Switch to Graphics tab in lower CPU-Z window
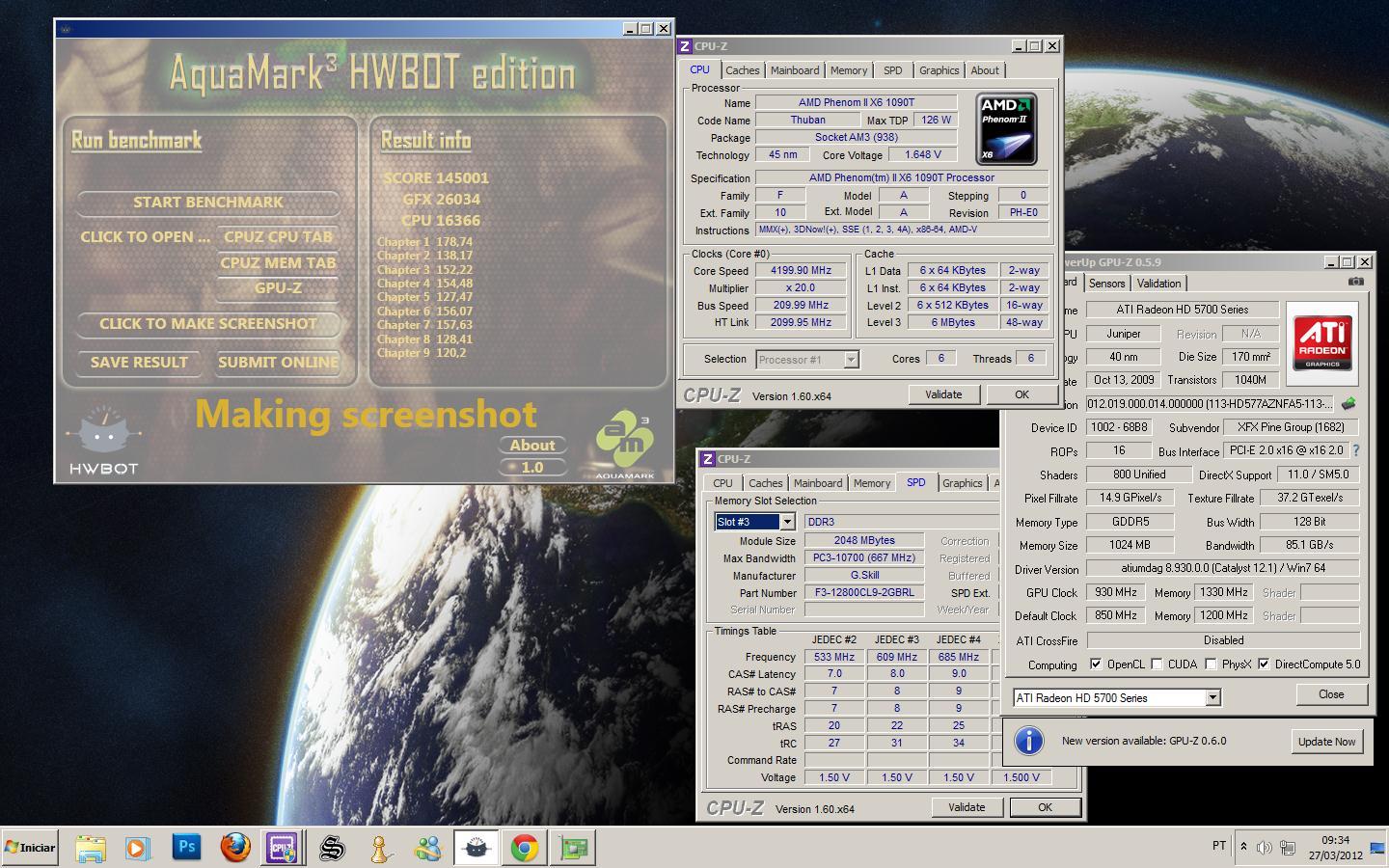Image resolution: width=1389 pixels, height=868 pixels. 962,483
